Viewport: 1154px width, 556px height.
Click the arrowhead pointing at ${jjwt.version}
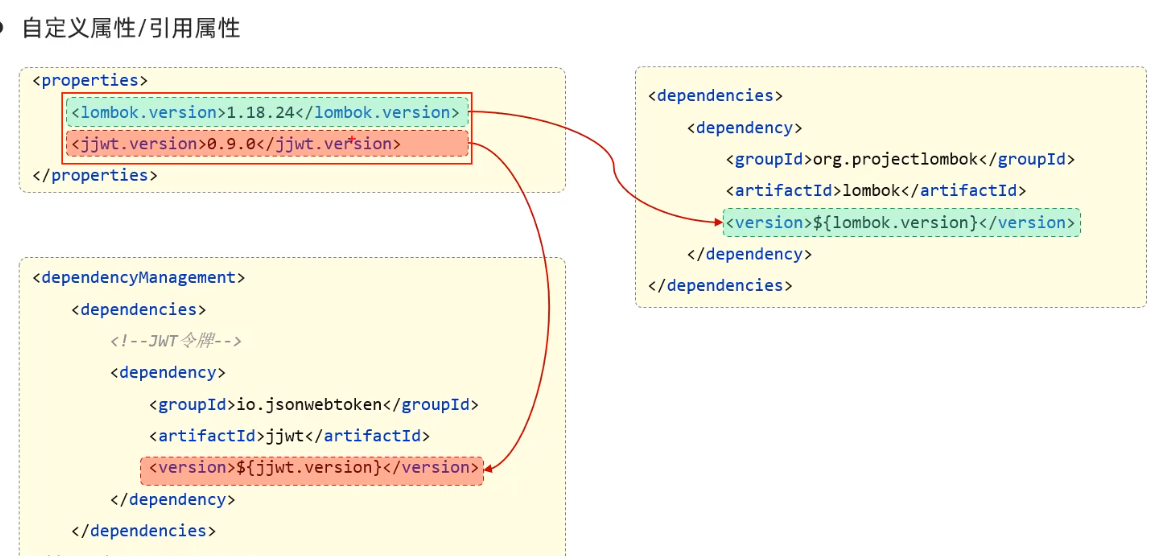pos(490,467)
